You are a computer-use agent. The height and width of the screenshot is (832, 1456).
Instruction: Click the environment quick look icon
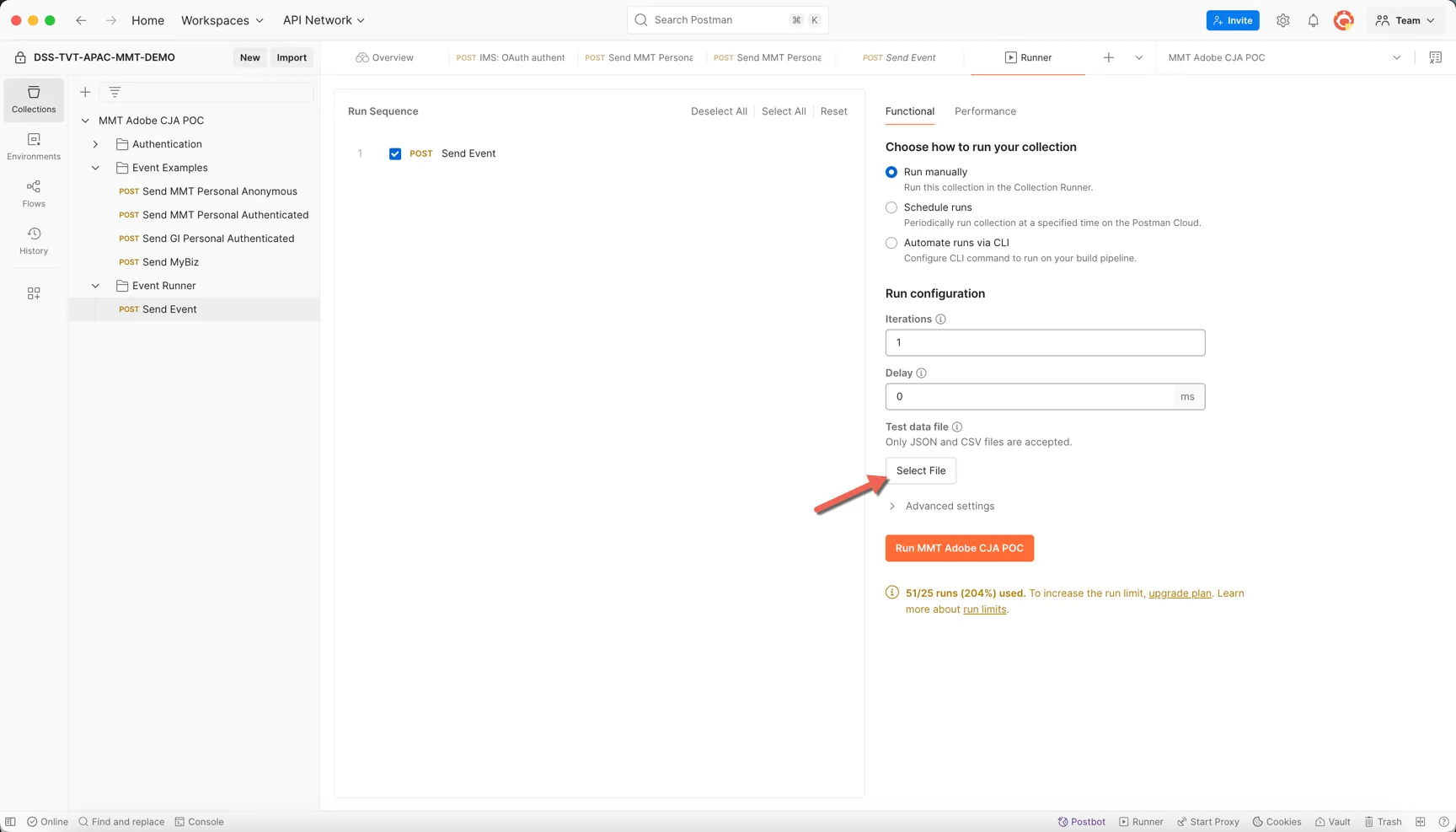(1435, 57)
